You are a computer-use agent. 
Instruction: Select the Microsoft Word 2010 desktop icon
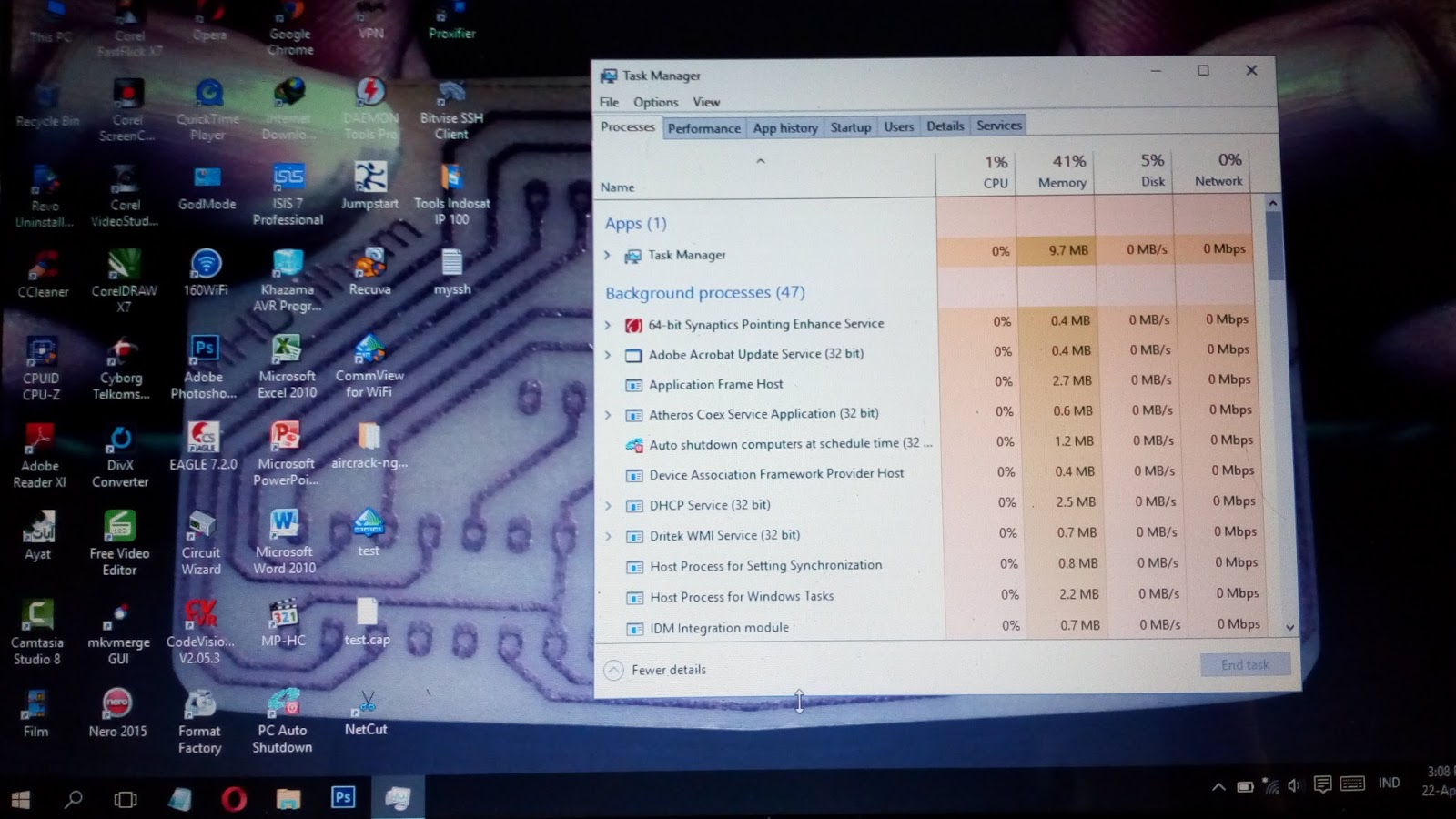(284, 542)
